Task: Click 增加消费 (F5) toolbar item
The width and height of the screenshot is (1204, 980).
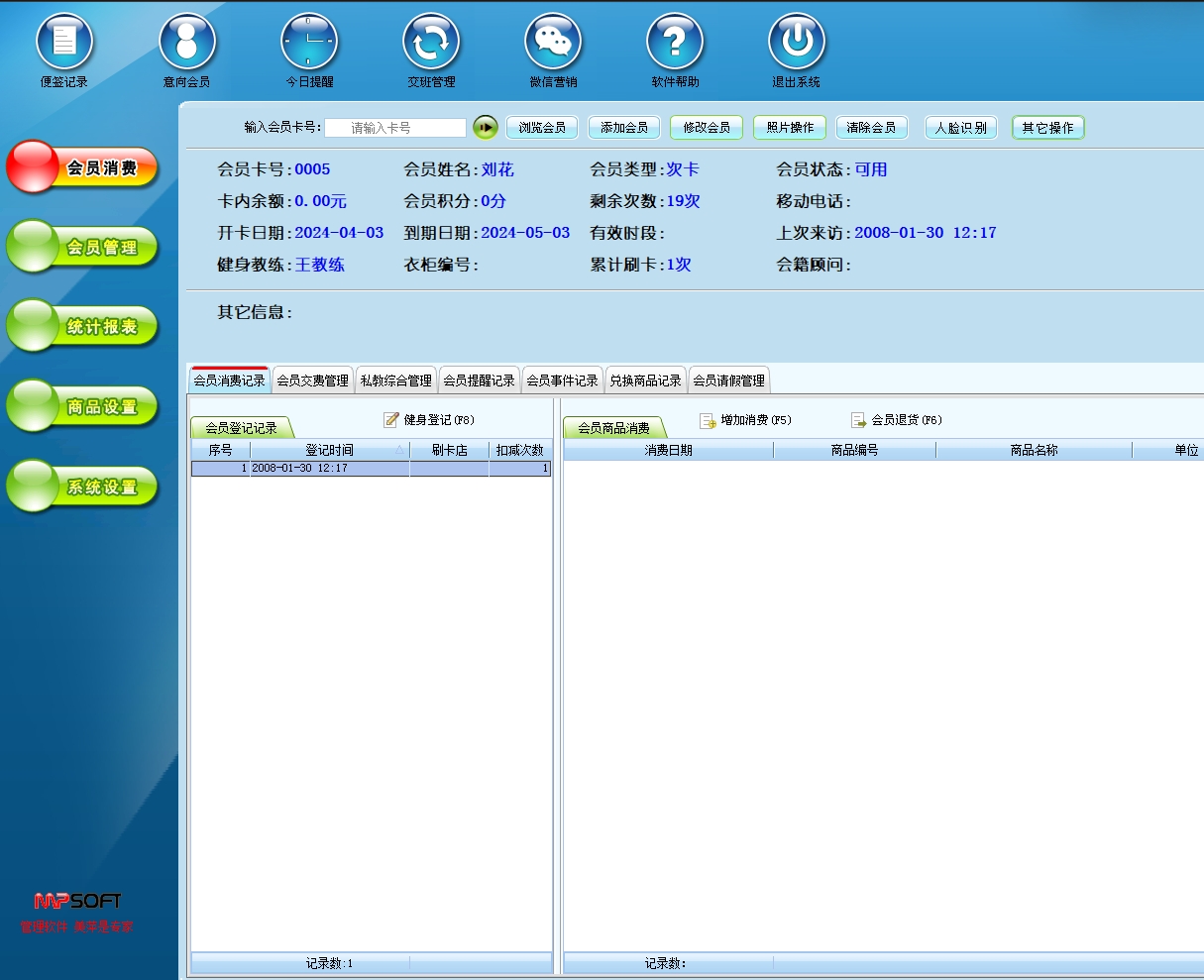Action: point(745,420)
